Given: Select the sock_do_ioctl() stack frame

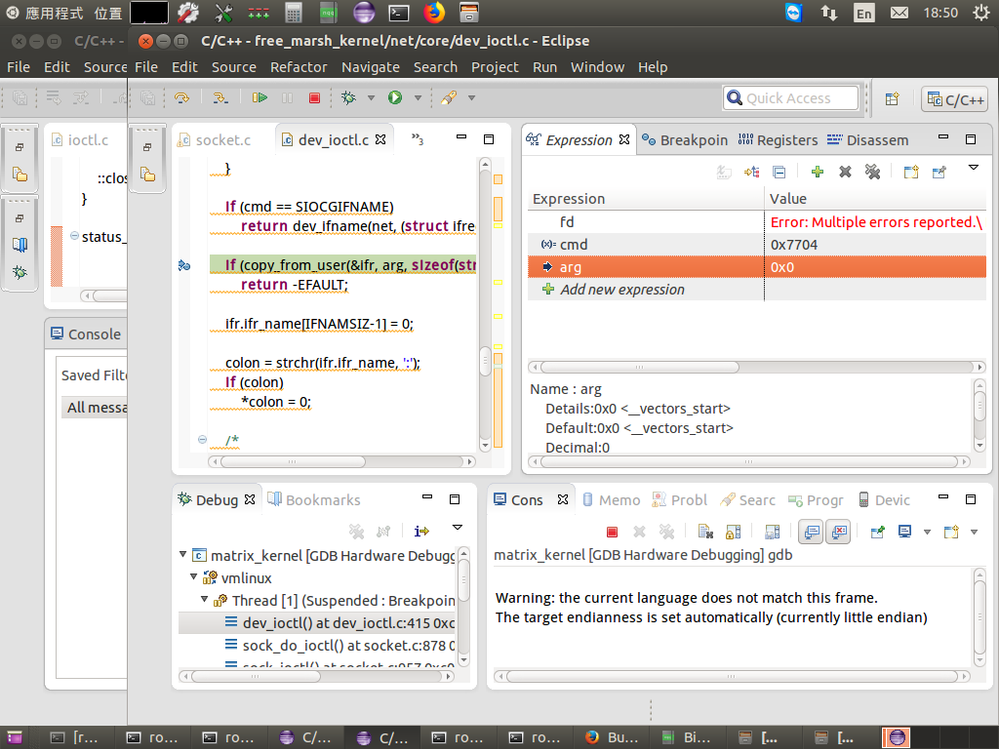Looking at the screenshot, I should click(x=317, y=645).
